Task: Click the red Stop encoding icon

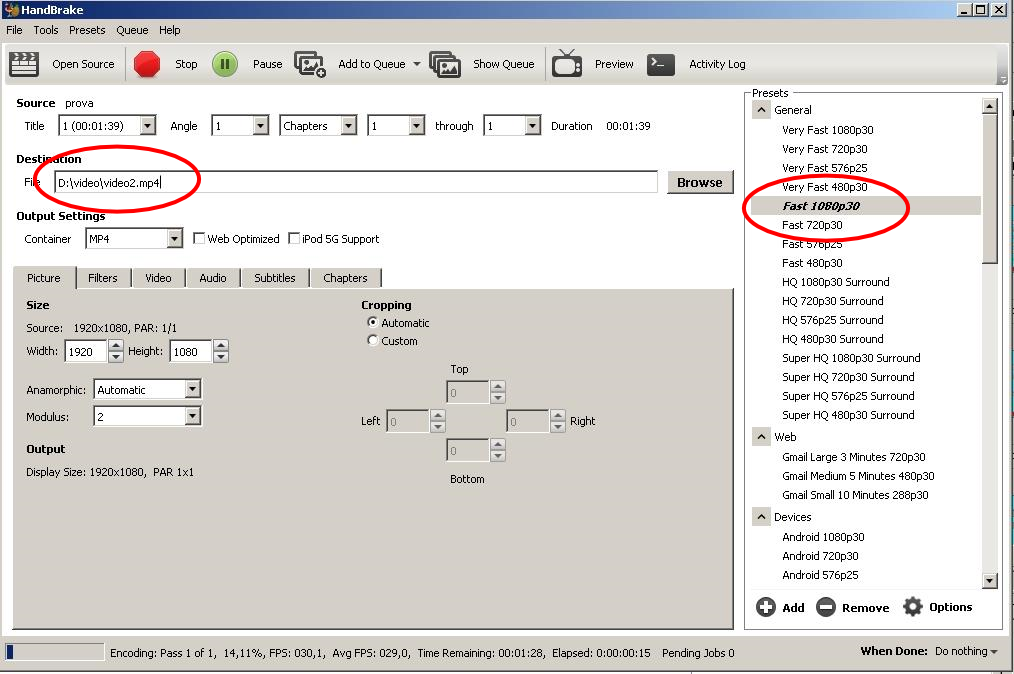Action: point(147,64)
